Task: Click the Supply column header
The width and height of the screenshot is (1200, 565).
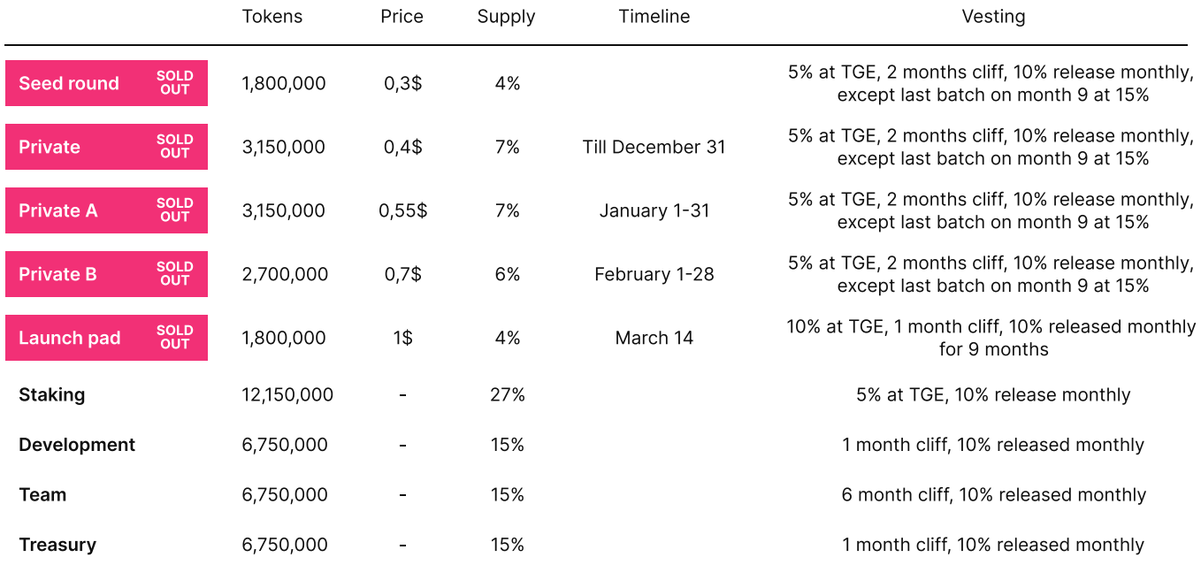Action: (x=506, y=17)
